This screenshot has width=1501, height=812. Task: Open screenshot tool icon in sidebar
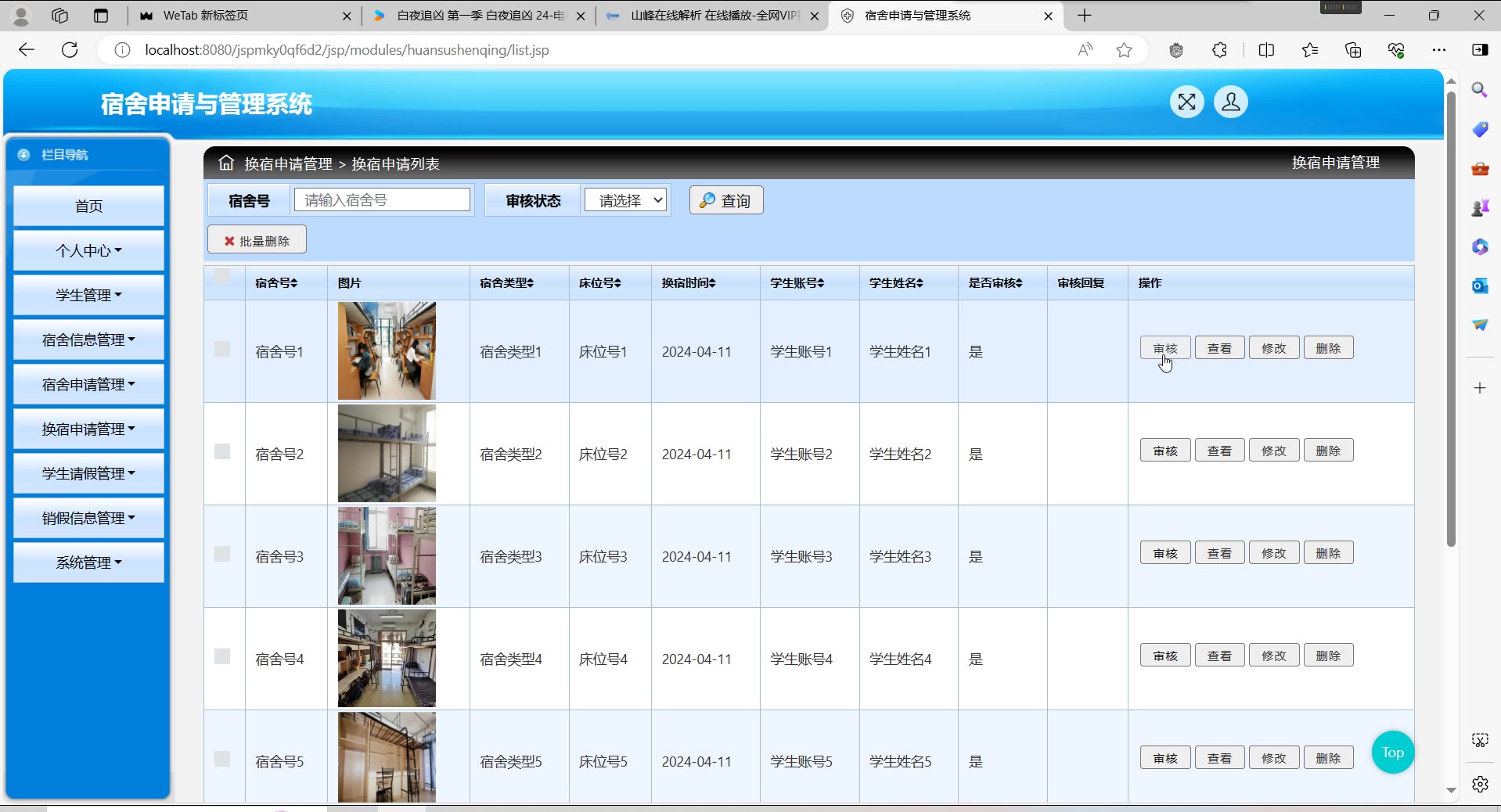1479,740
